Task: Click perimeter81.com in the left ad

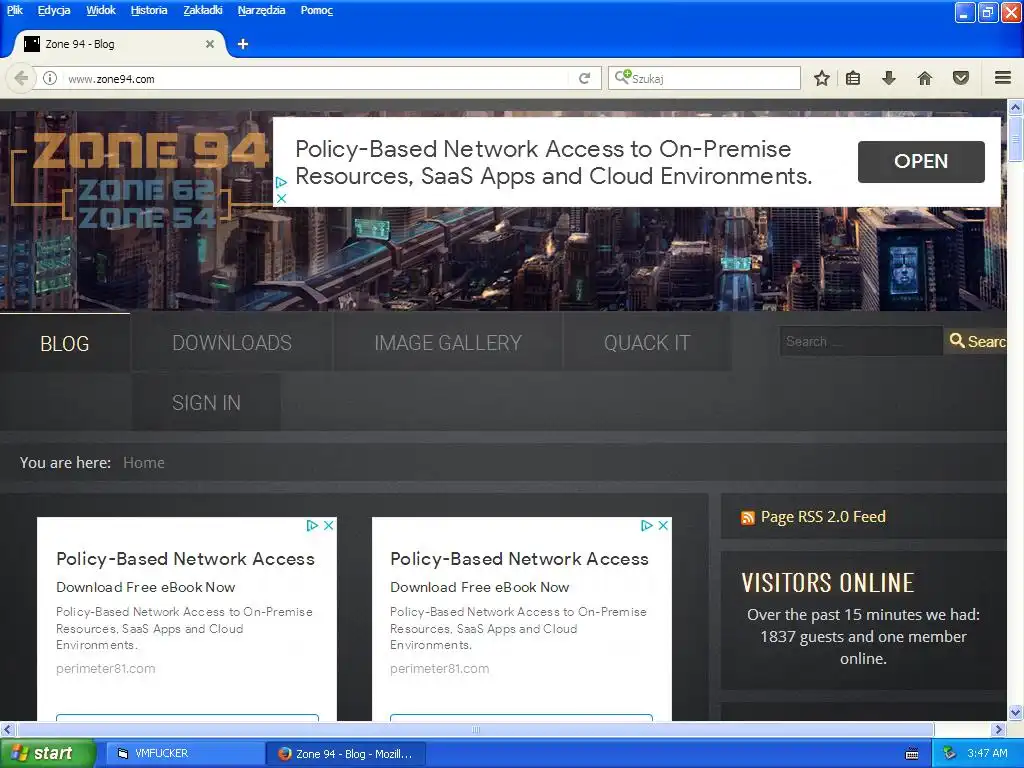Action: tap(106, 669)
